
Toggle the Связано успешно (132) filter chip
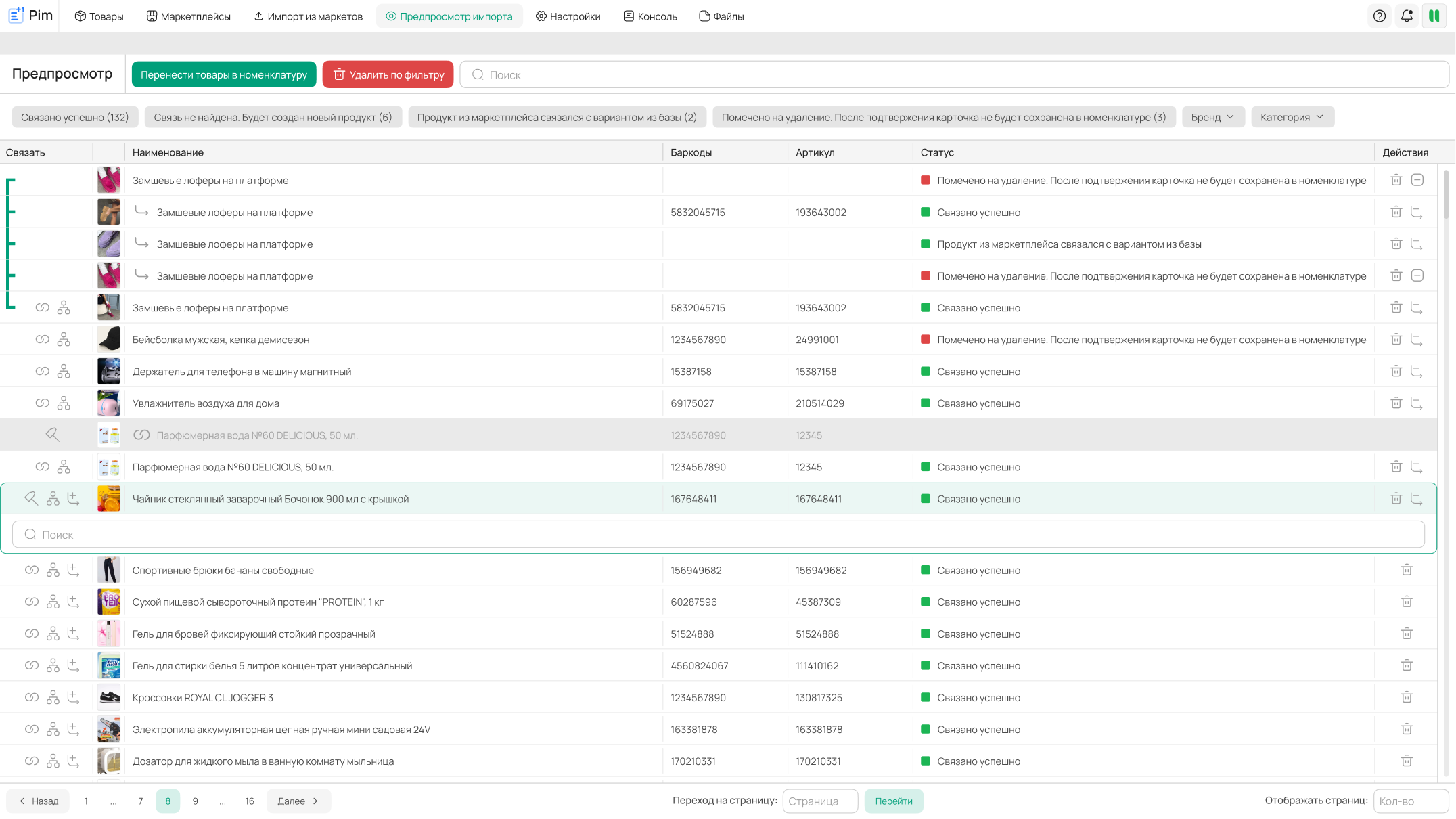[x=74, y=117]
